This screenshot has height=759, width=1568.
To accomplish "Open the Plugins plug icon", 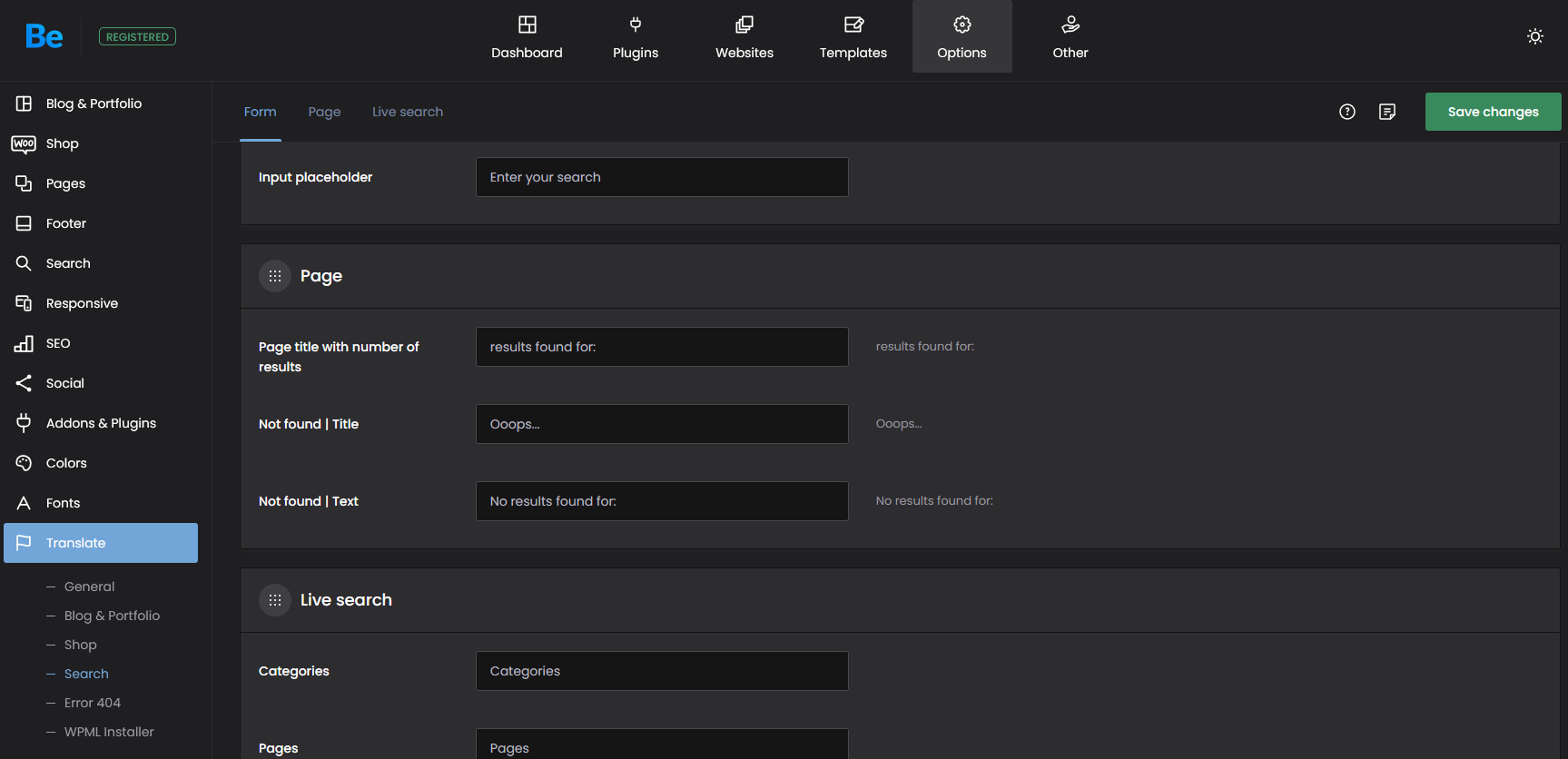I will (x=636, y=25).
